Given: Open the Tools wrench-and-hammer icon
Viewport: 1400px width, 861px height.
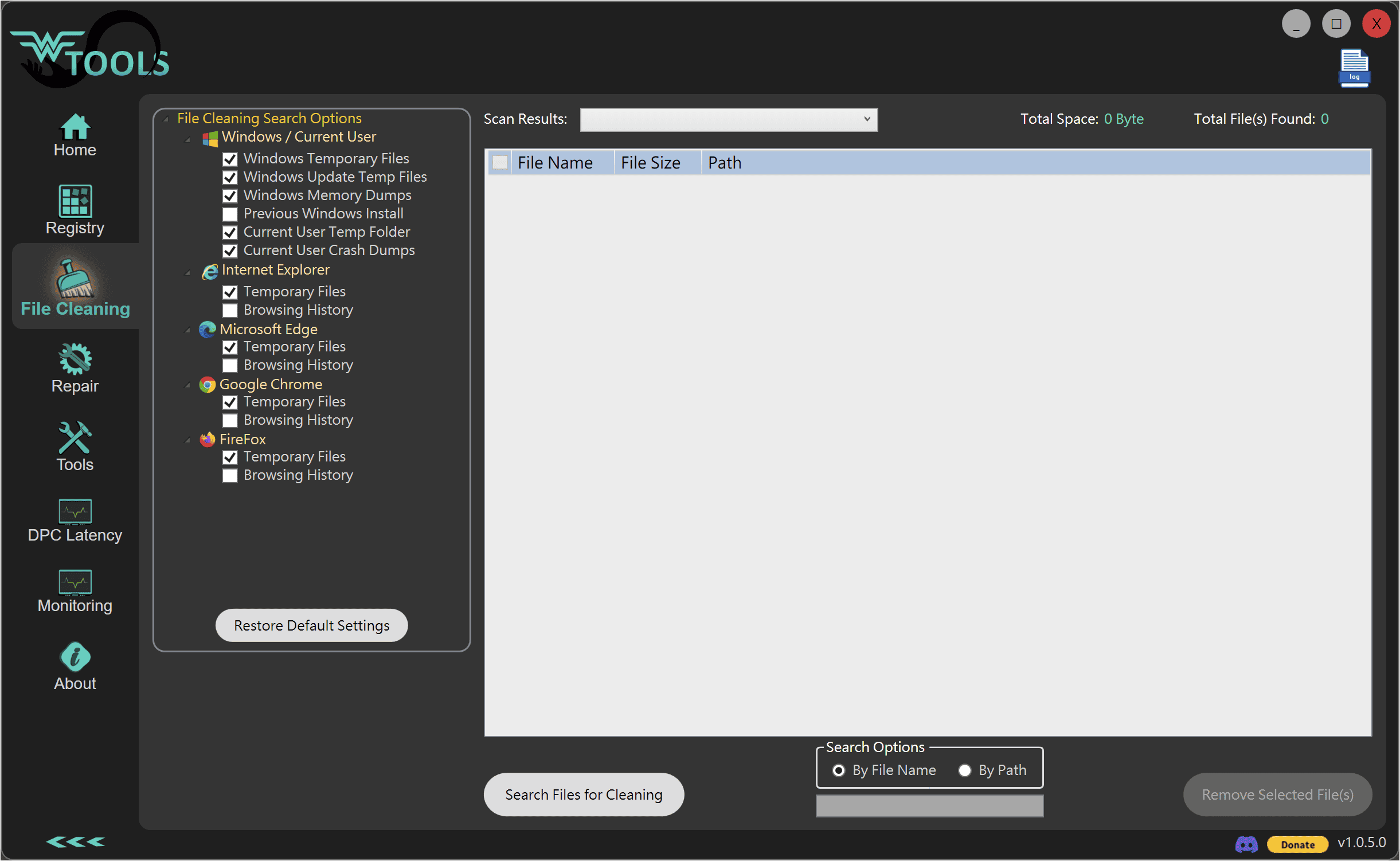Looking at the screenshot, I should pos(75,437).
